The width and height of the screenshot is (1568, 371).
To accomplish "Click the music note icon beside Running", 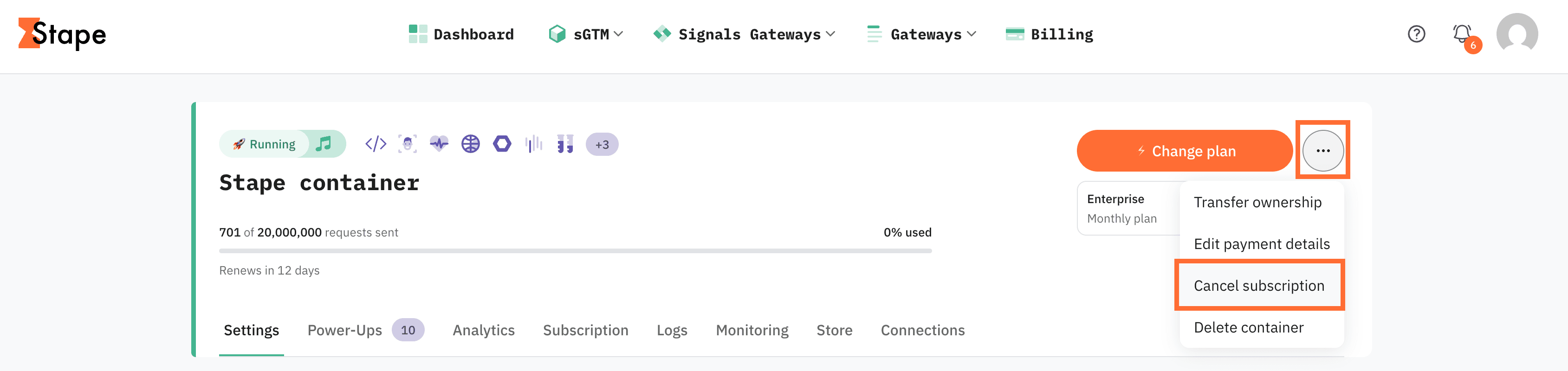I will 324,144.
